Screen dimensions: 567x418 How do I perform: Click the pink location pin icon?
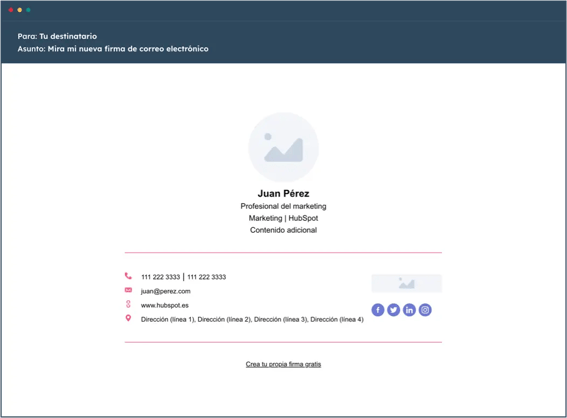pyautogui.click(x=128, y=318)
